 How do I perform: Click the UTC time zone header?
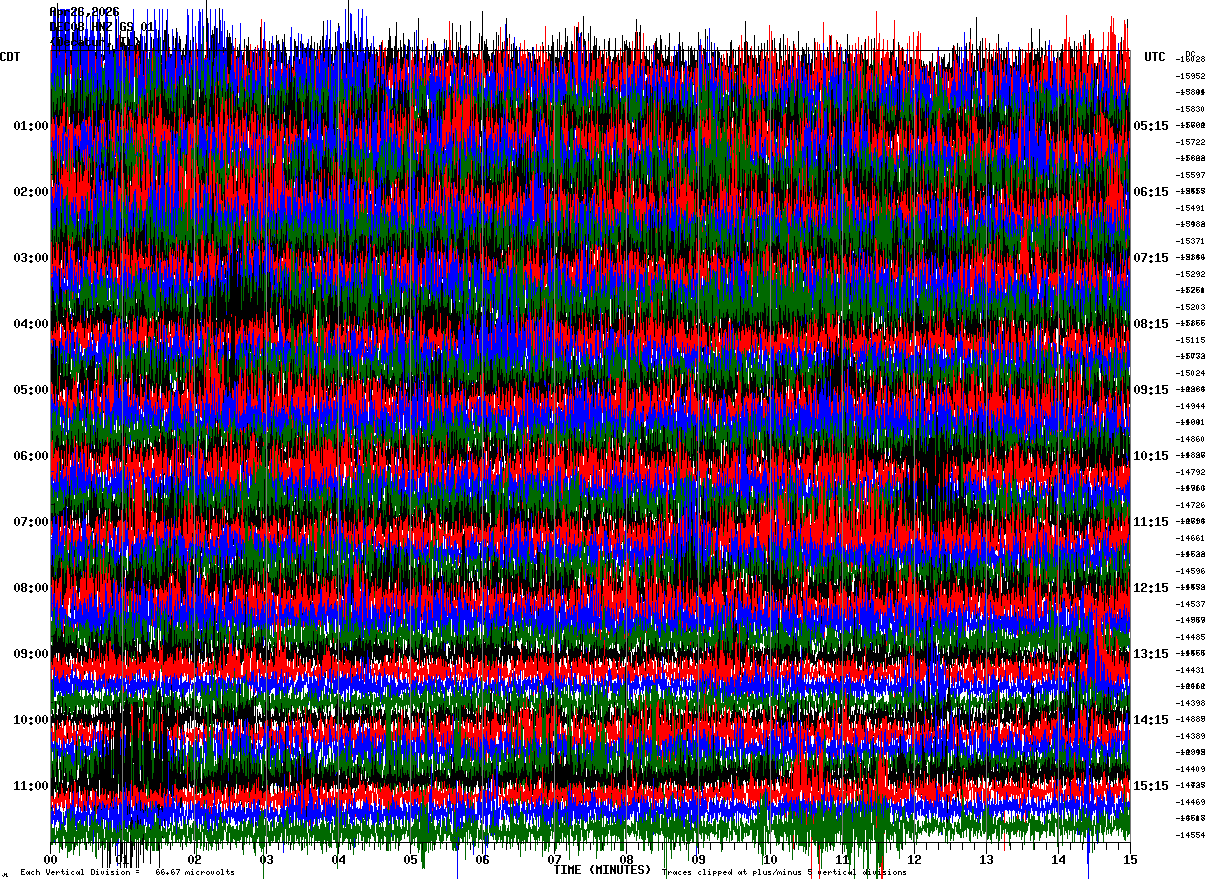pyautogui.click(x=1155, y=57)
